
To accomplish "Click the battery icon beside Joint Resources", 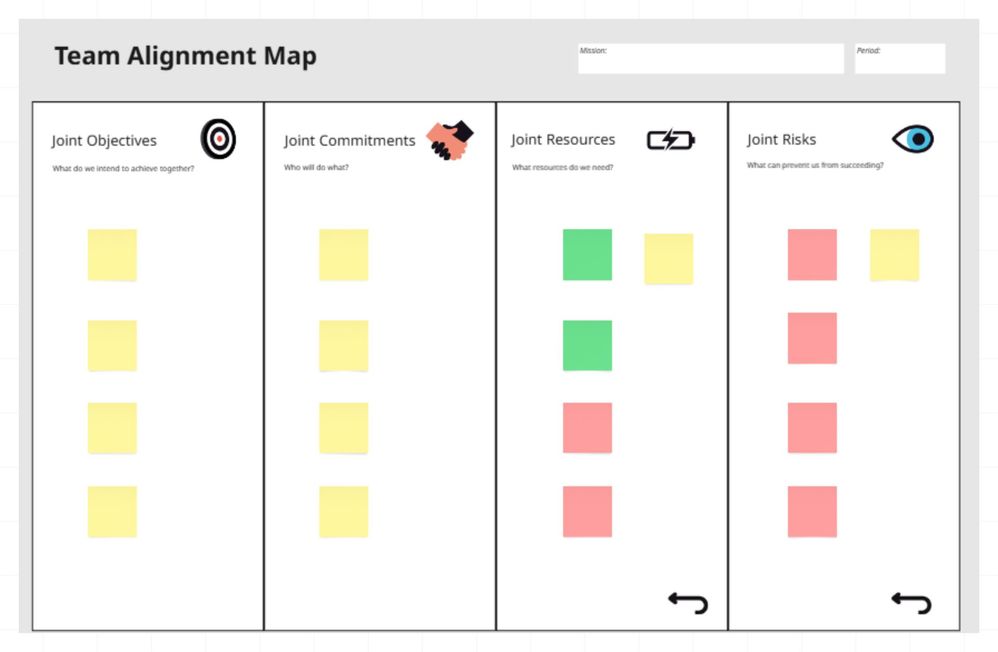I will click(x=671, y=139).
